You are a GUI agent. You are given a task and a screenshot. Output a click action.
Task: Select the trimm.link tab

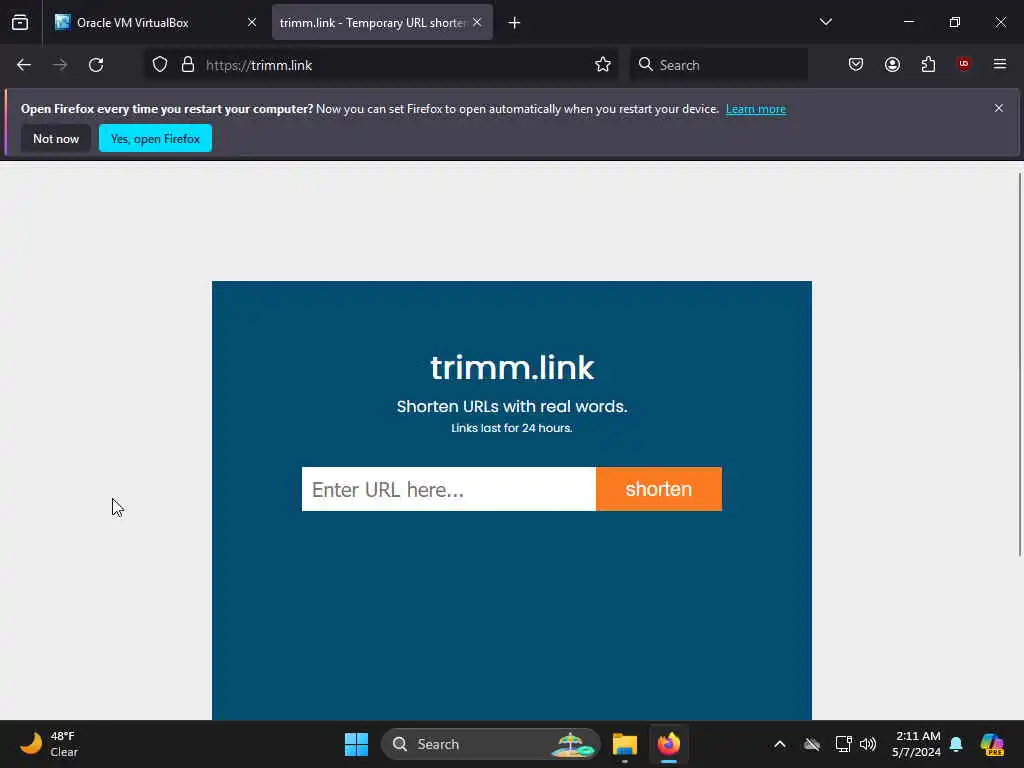coord(382,22)
